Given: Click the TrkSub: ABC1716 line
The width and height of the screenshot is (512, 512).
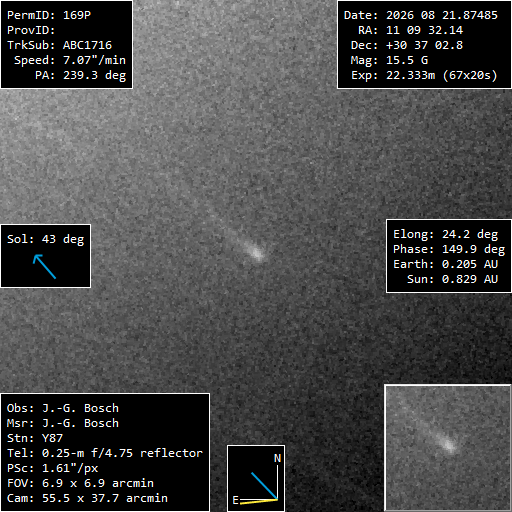Looking at the screenshot, I should pyautogui.click(x=60, y=45).
